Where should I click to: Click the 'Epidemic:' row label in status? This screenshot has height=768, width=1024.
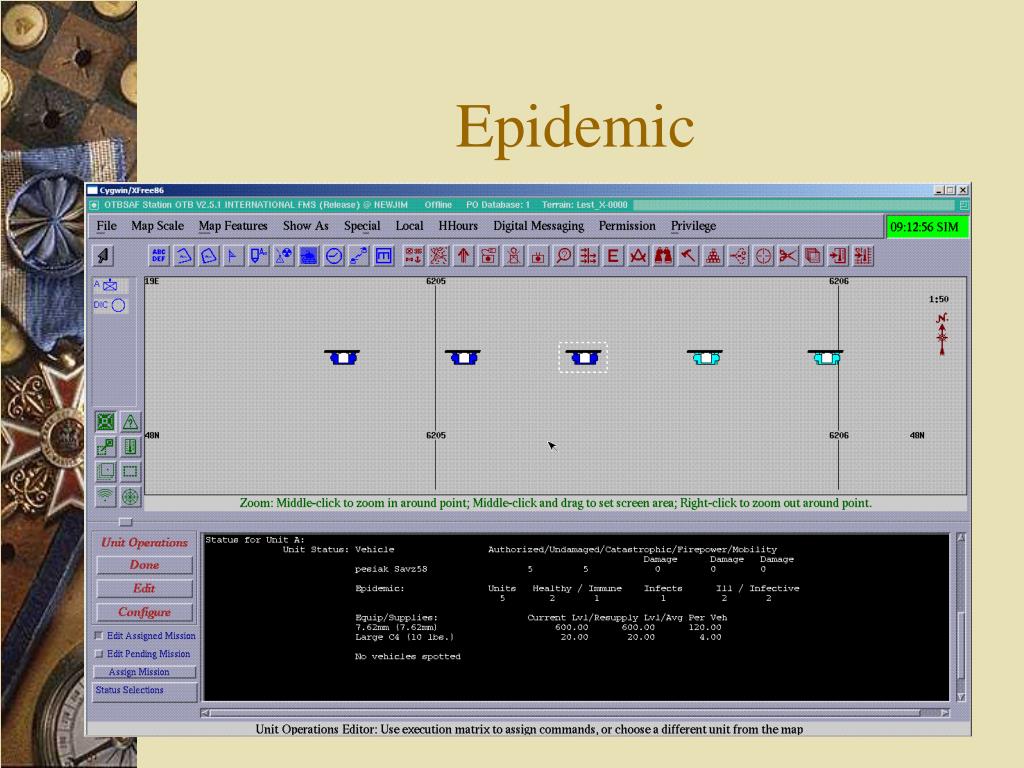(x=379, y=588)
